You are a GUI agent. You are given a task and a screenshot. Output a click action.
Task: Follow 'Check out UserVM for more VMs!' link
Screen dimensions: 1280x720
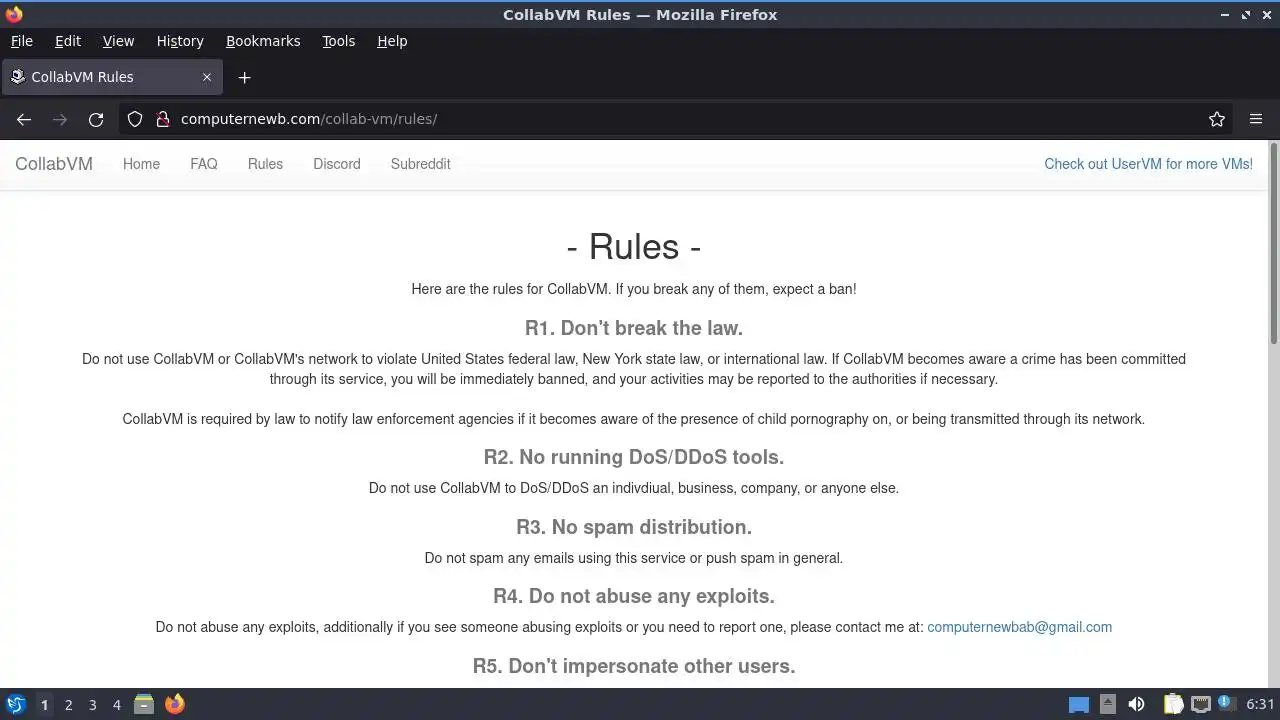[1148, 164]
